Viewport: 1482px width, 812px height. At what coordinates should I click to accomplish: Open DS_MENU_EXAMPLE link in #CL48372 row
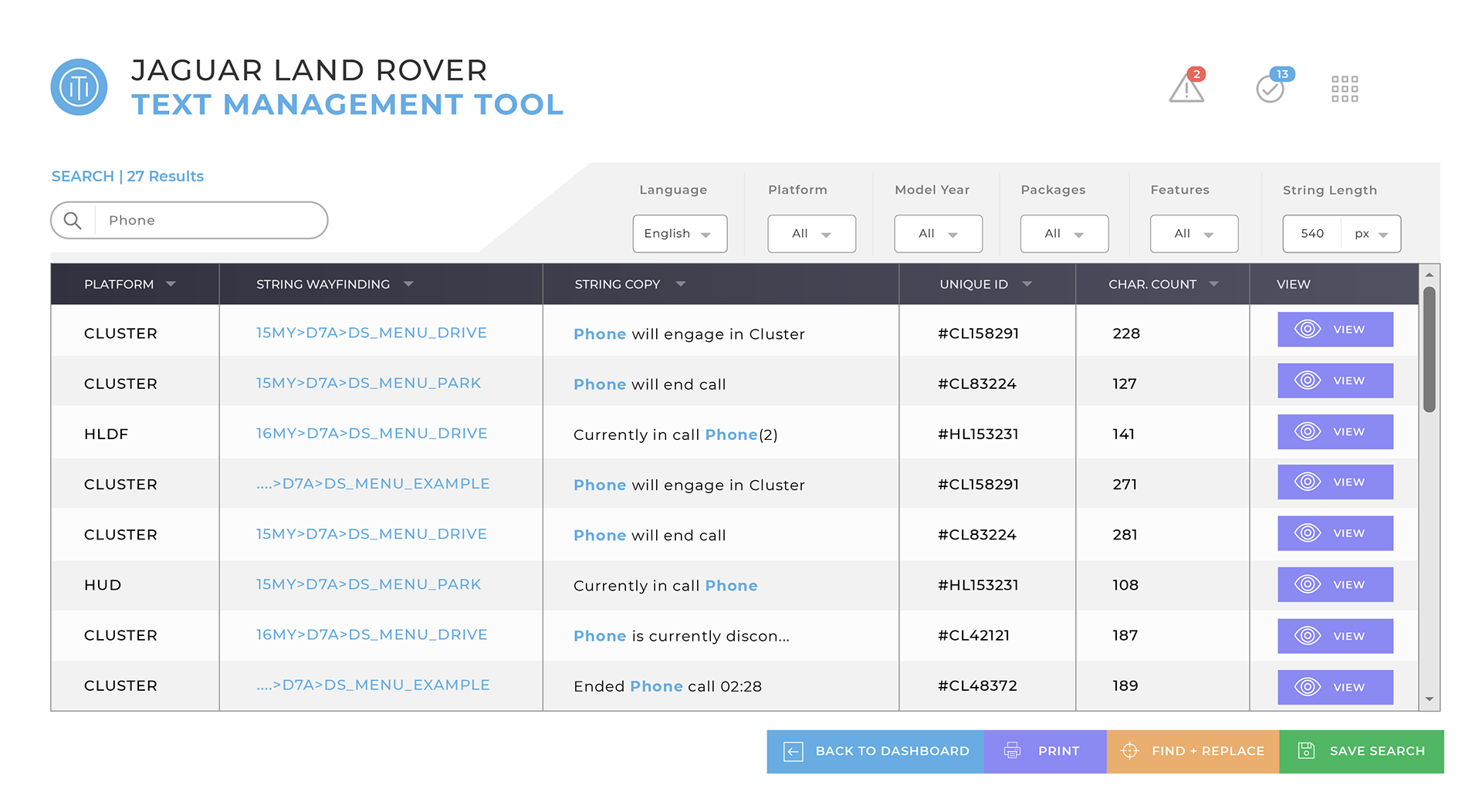coord(373,685)
